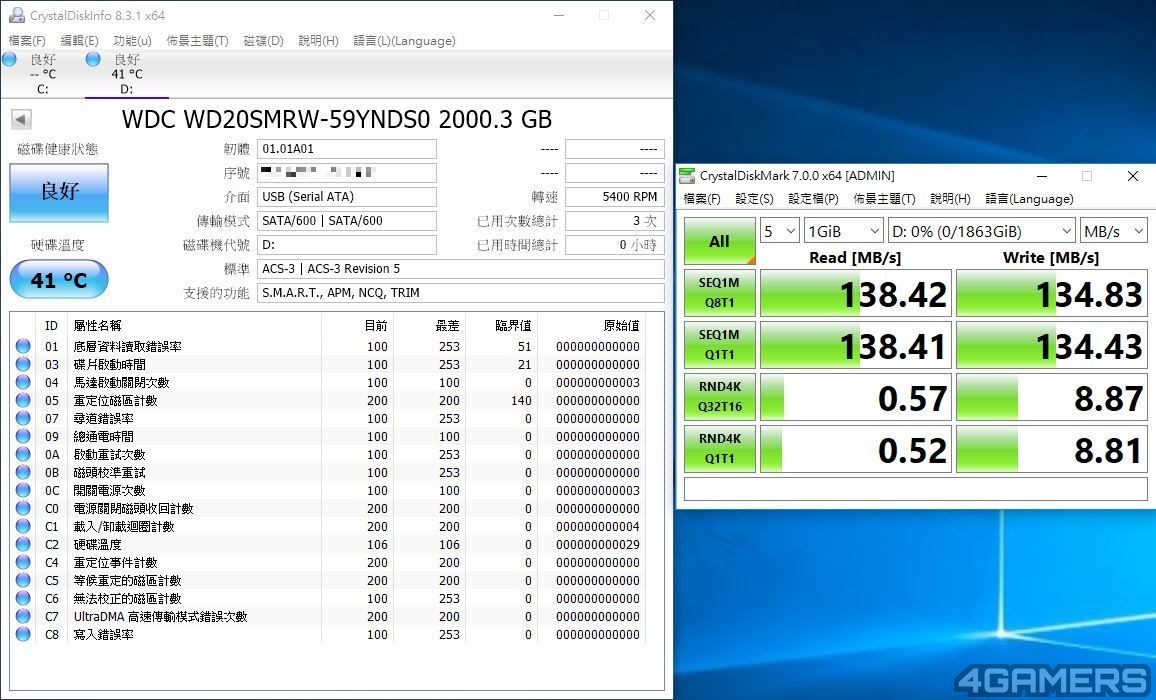Open 語言(Language) menu in CrystalDiskMark
Screen dimensions: 1156x700
point(1029,198)
